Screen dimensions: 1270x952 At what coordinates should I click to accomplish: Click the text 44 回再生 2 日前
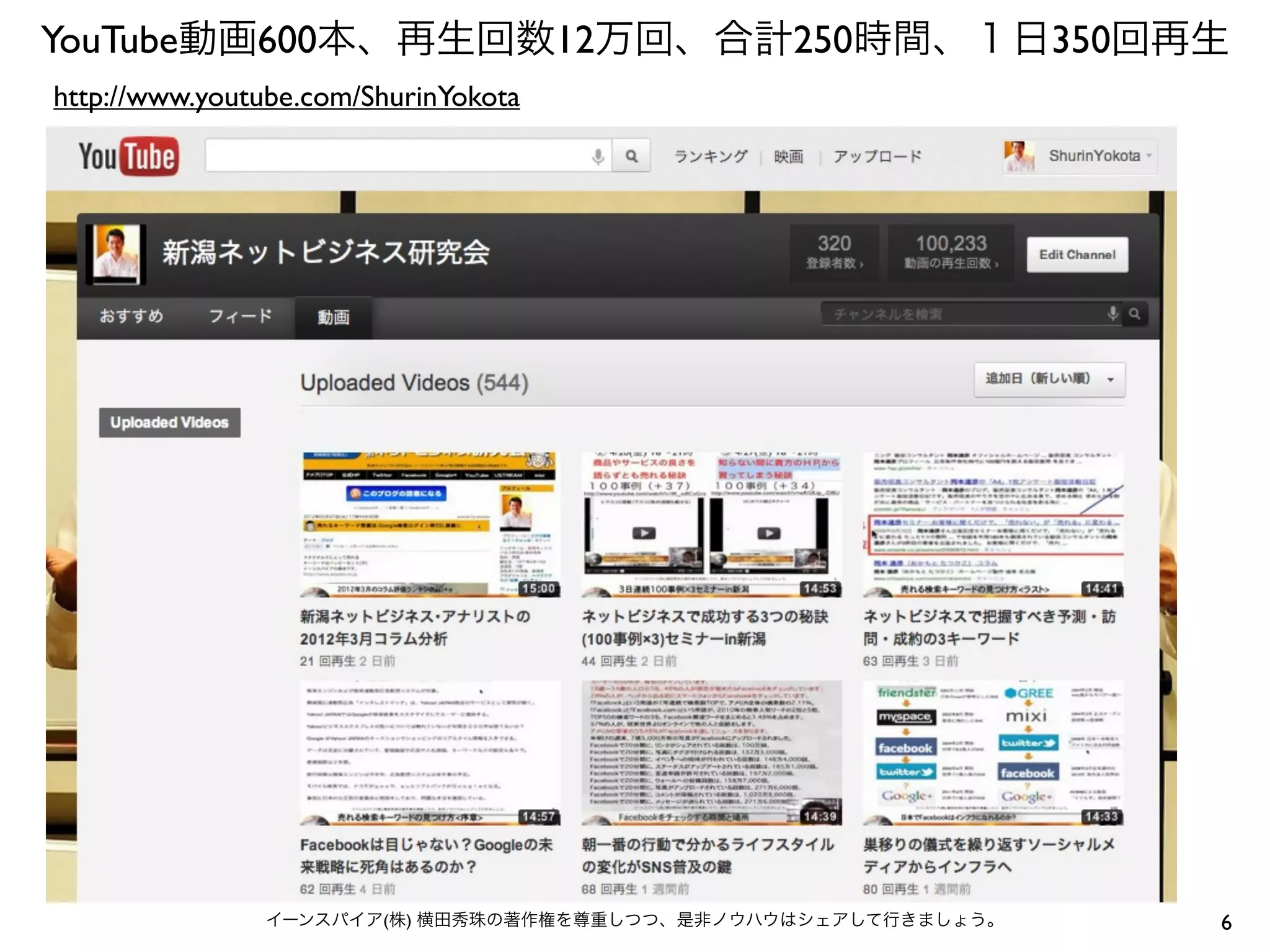629,661
